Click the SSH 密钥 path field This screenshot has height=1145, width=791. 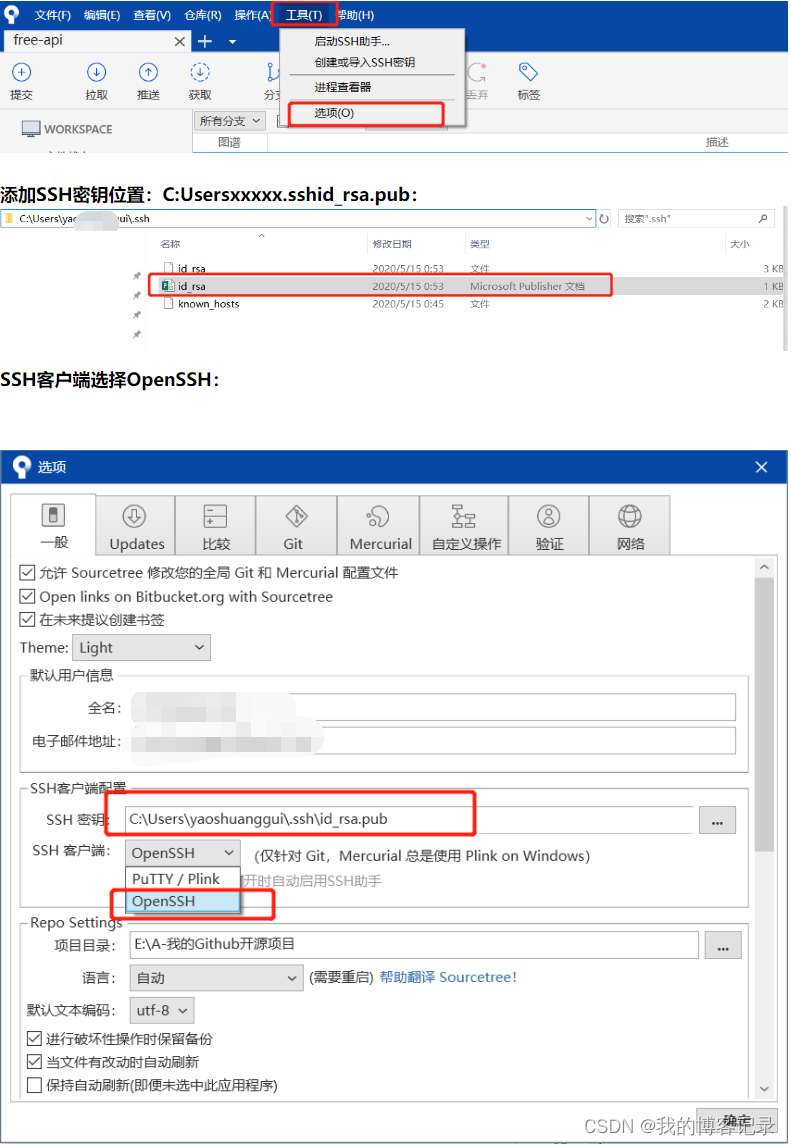coord(409,819)
